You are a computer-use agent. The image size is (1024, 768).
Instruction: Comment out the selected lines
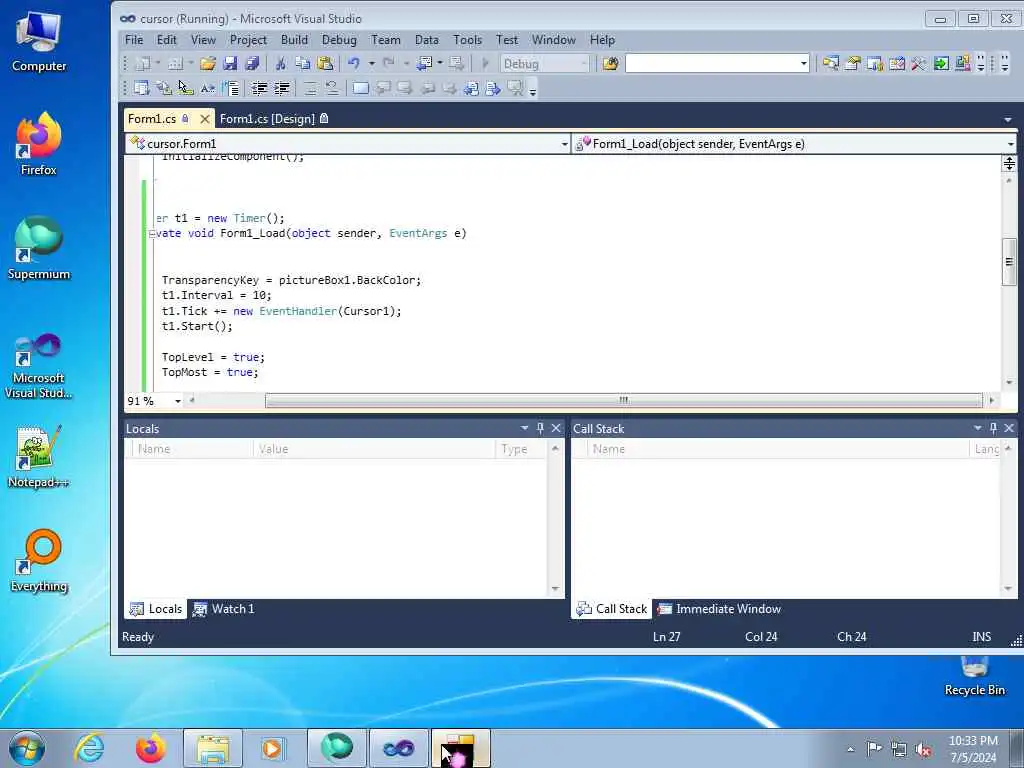click(x=311, y=88)
